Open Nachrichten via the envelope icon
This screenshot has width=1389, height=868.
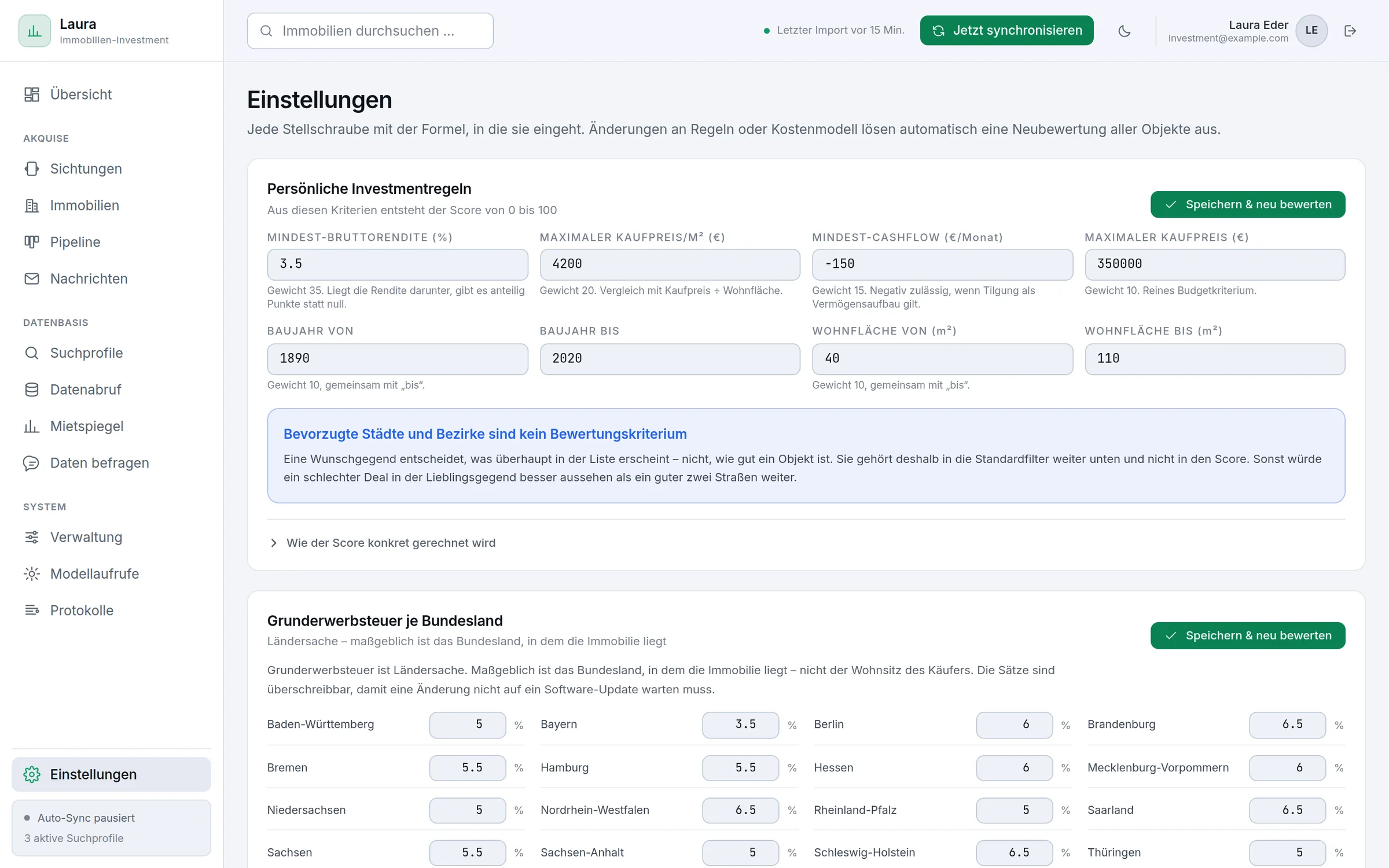pyautogui.click(x=32, y=278)
